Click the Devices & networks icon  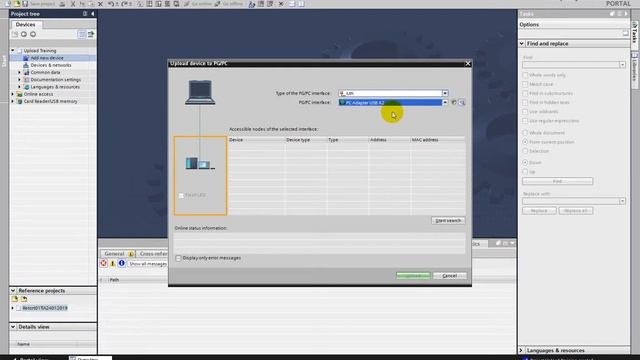tap(26, 65)
